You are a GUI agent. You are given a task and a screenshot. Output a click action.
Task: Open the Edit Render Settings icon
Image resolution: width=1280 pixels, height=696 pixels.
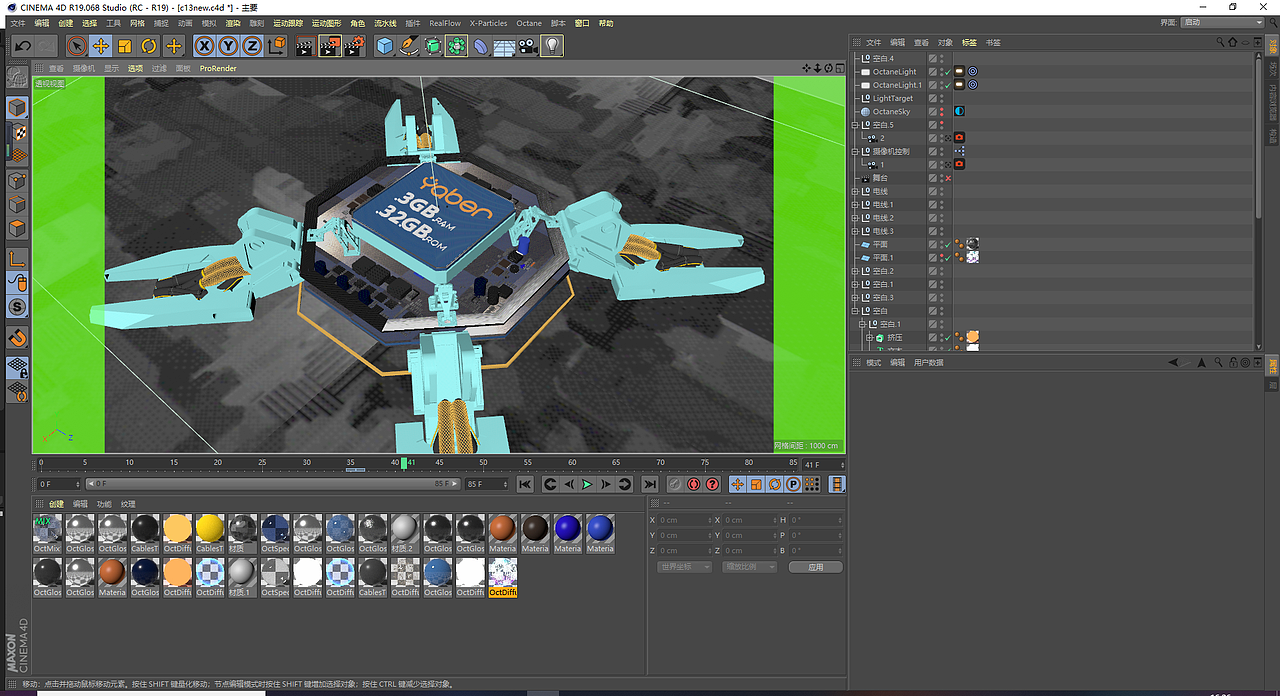click(354, 46)
